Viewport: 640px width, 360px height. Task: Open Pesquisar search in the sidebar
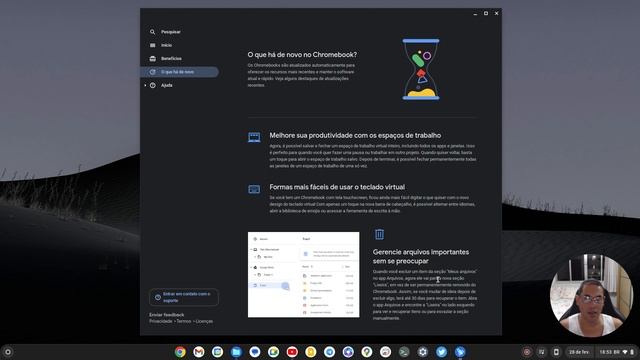(171, 32)
